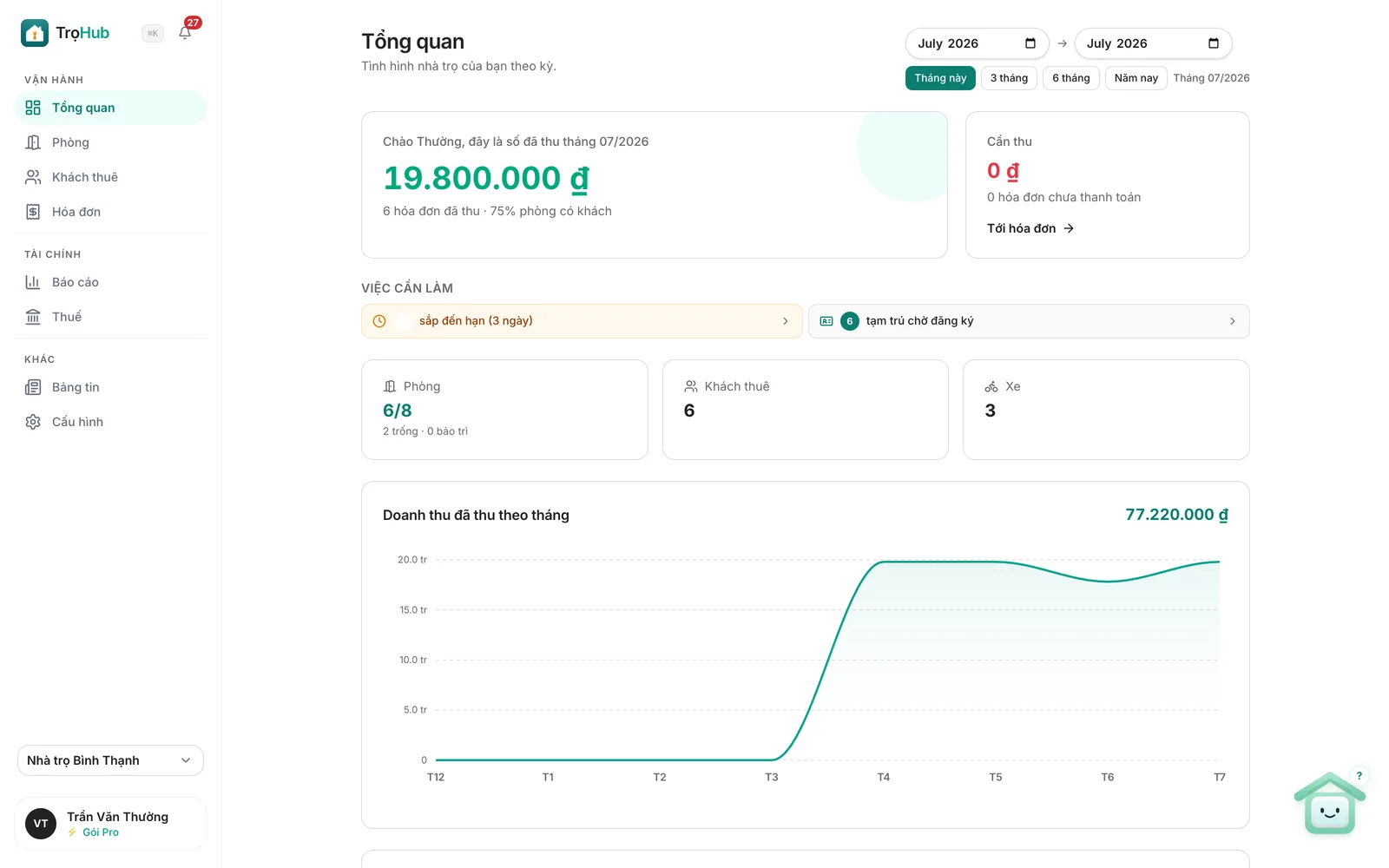Screen dimensions: 1389x868
Task: Click the ID card icon in tạm trú row
Action: coord(826,321)
